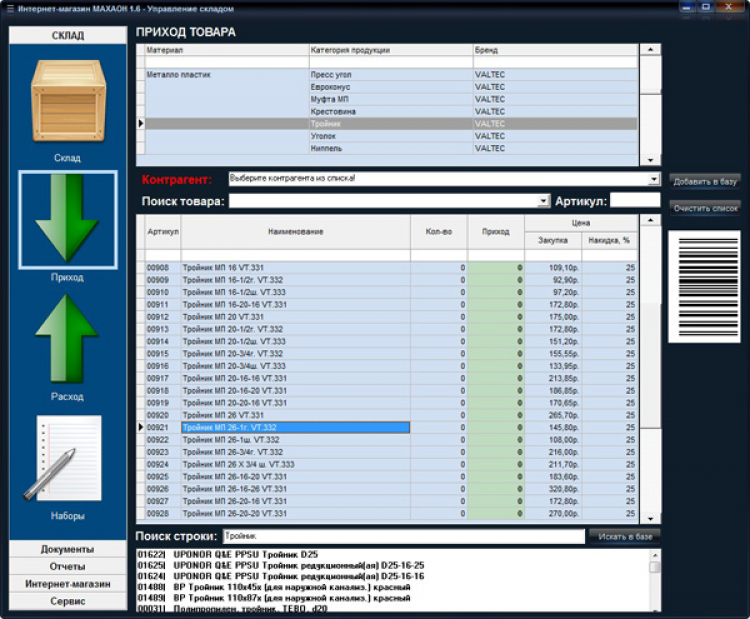Viewport: 750px width, 619px height.
Task: Select the Ниппель category row
Action: (x=391, y=148)
